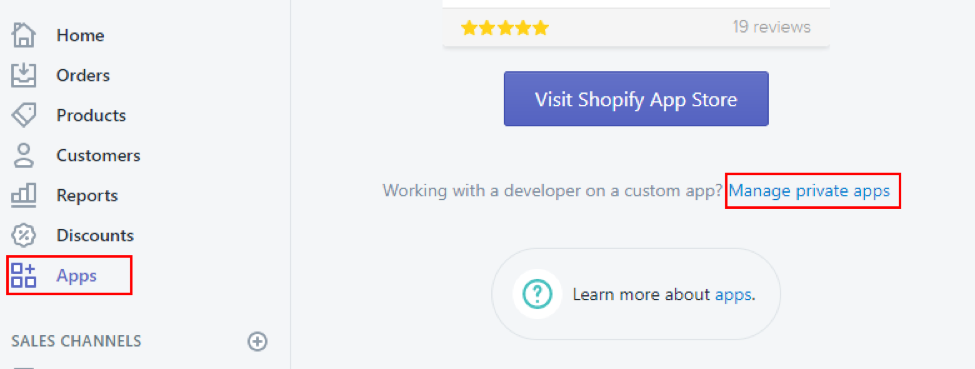This screenshot has width=975, height=369.
Task: Follow the 'apps' link in Learn more
Action: tap(733, 294)
